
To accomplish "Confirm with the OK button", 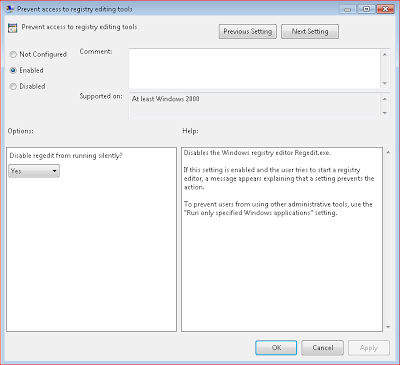I will pos(276,348).
